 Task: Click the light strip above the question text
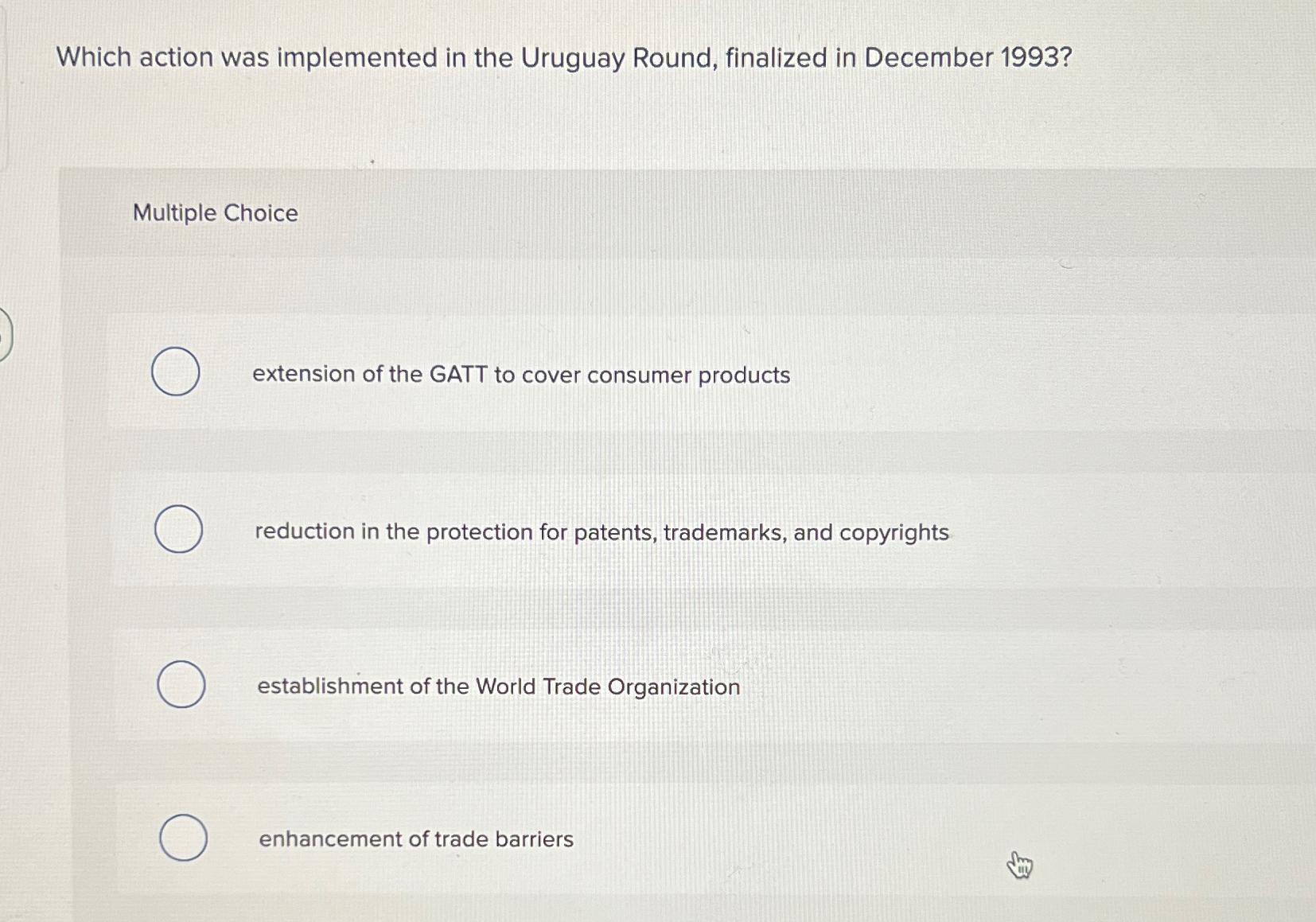click(x=658, y=11)
